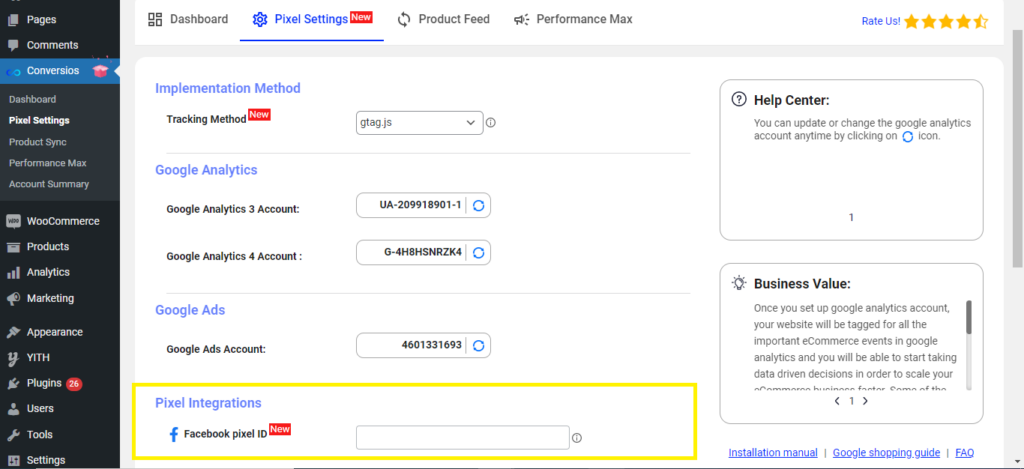
Task: Click the Dashboard grid icon
Action: [x=155, y=20]
